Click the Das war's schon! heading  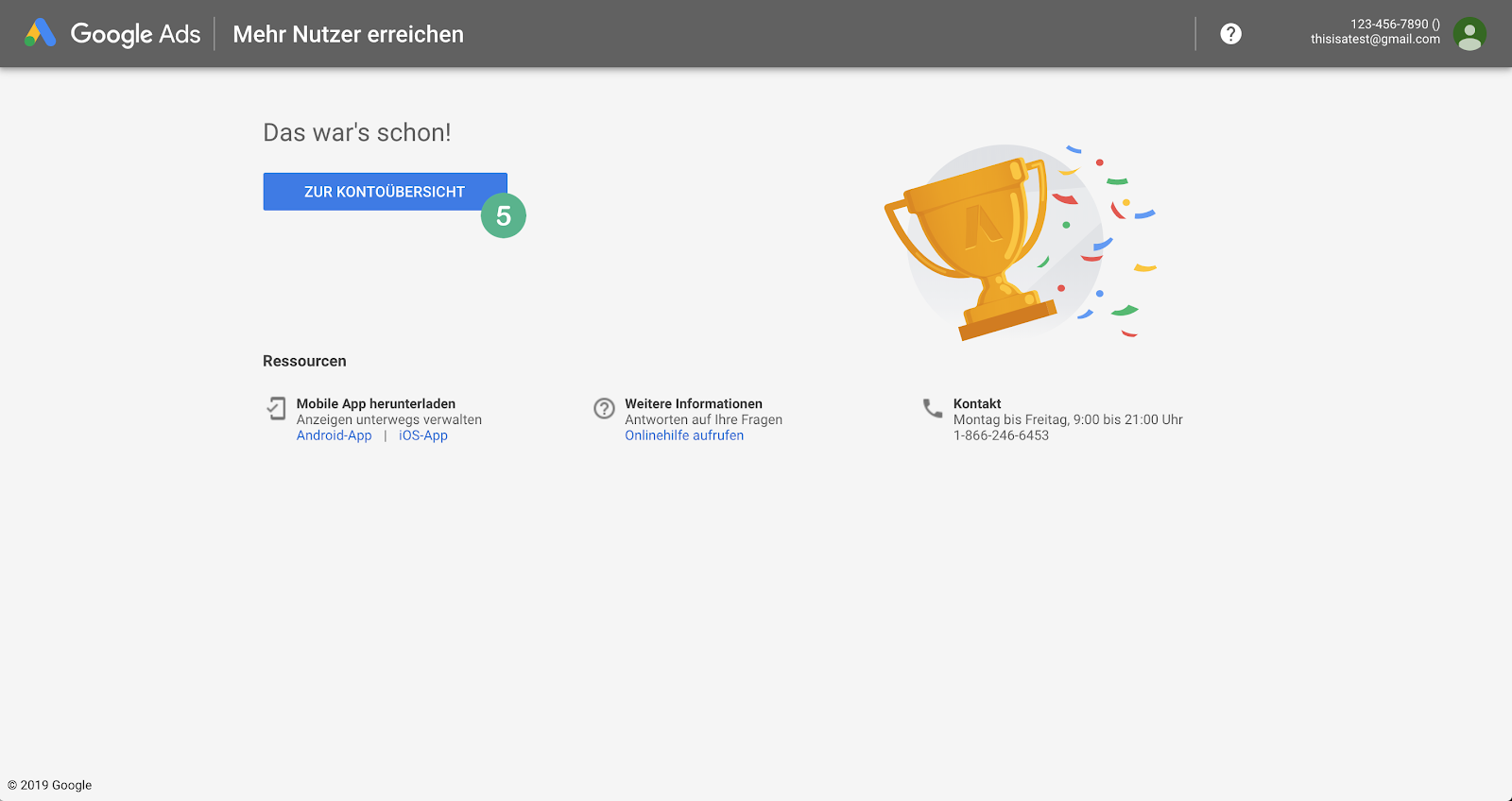(x=357, y=132)
